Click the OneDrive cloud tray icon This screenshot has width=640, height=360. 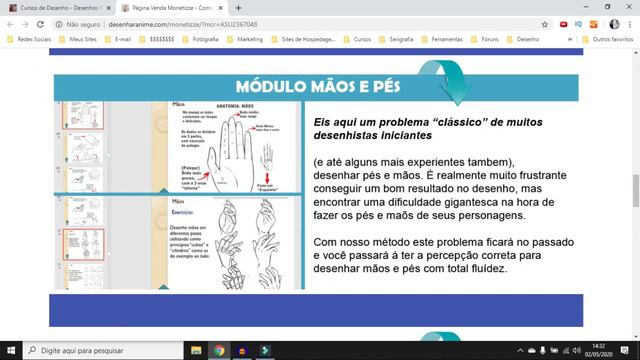531,351
